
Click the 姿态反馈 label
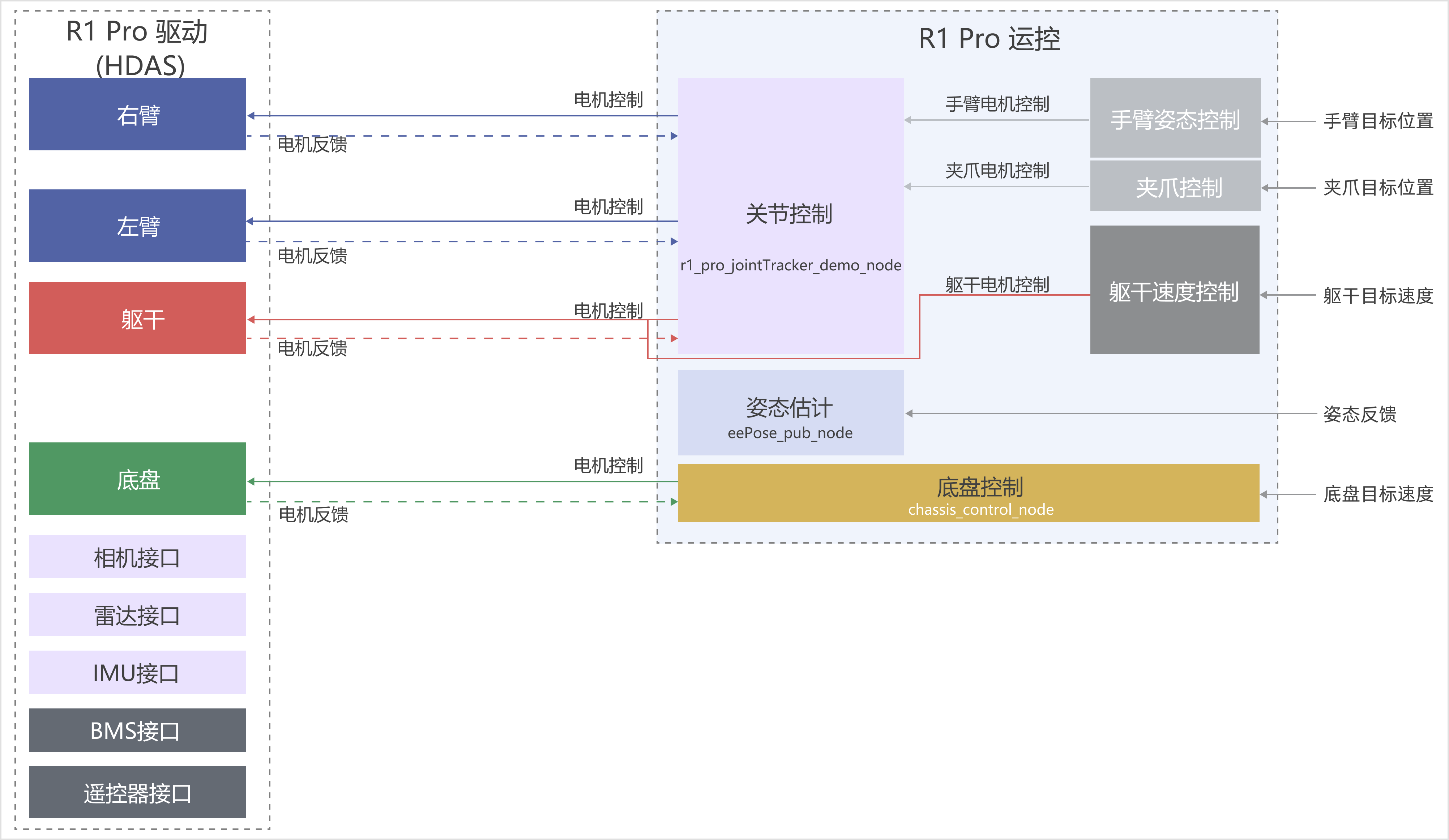(1359, 414)
